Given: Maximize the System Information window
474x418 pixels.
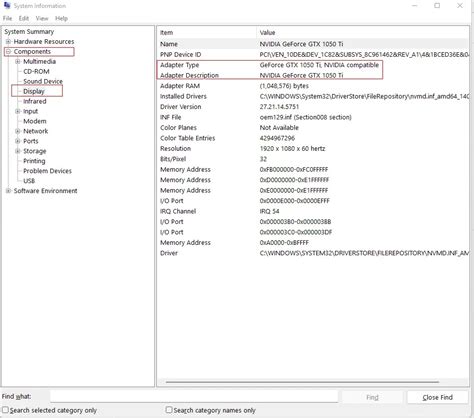Looking at the screenshot, I should click(437, 6).
